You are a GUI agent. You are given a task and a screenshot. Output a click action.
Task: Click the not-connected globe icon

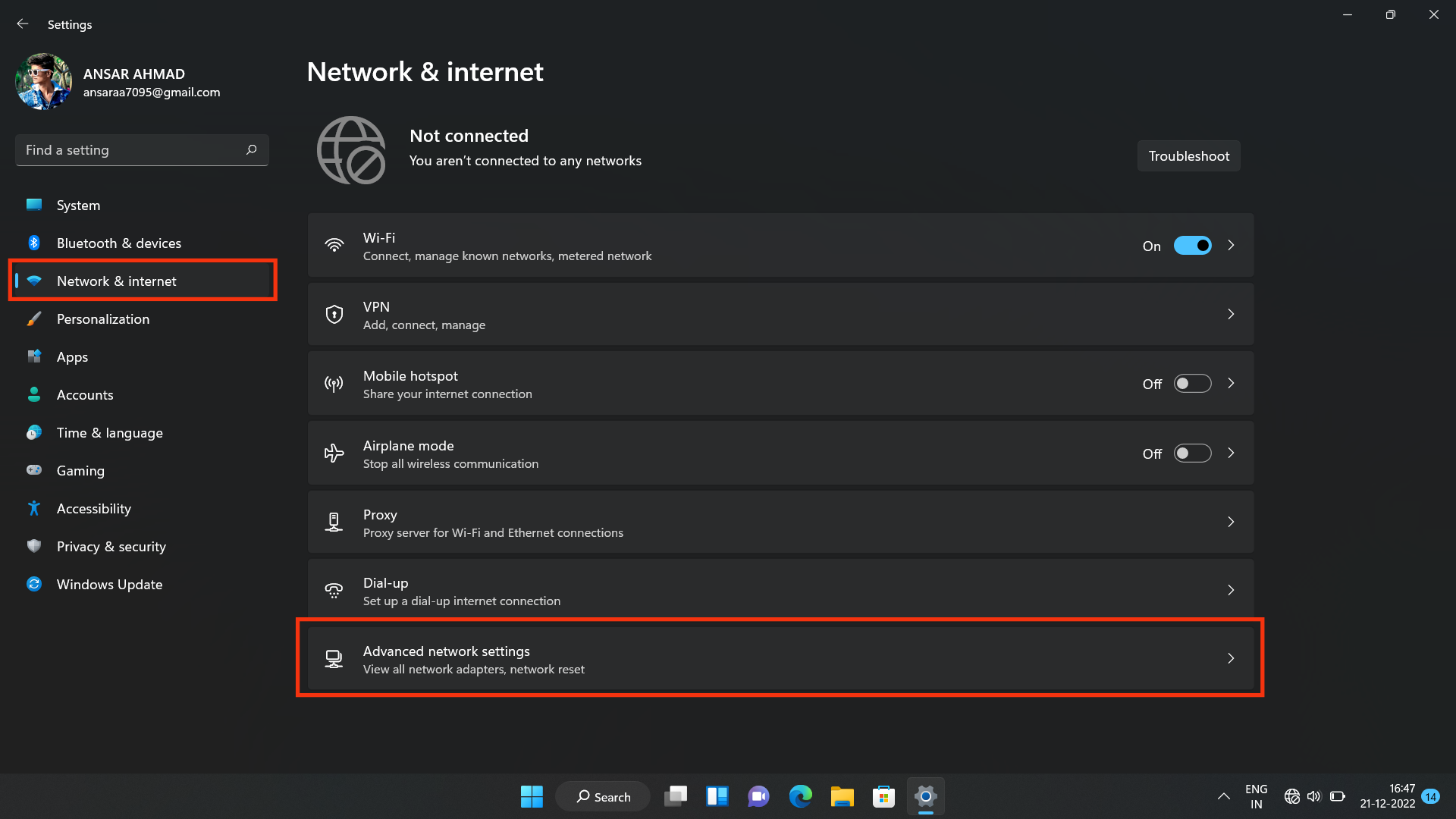[x=351, y=150]
